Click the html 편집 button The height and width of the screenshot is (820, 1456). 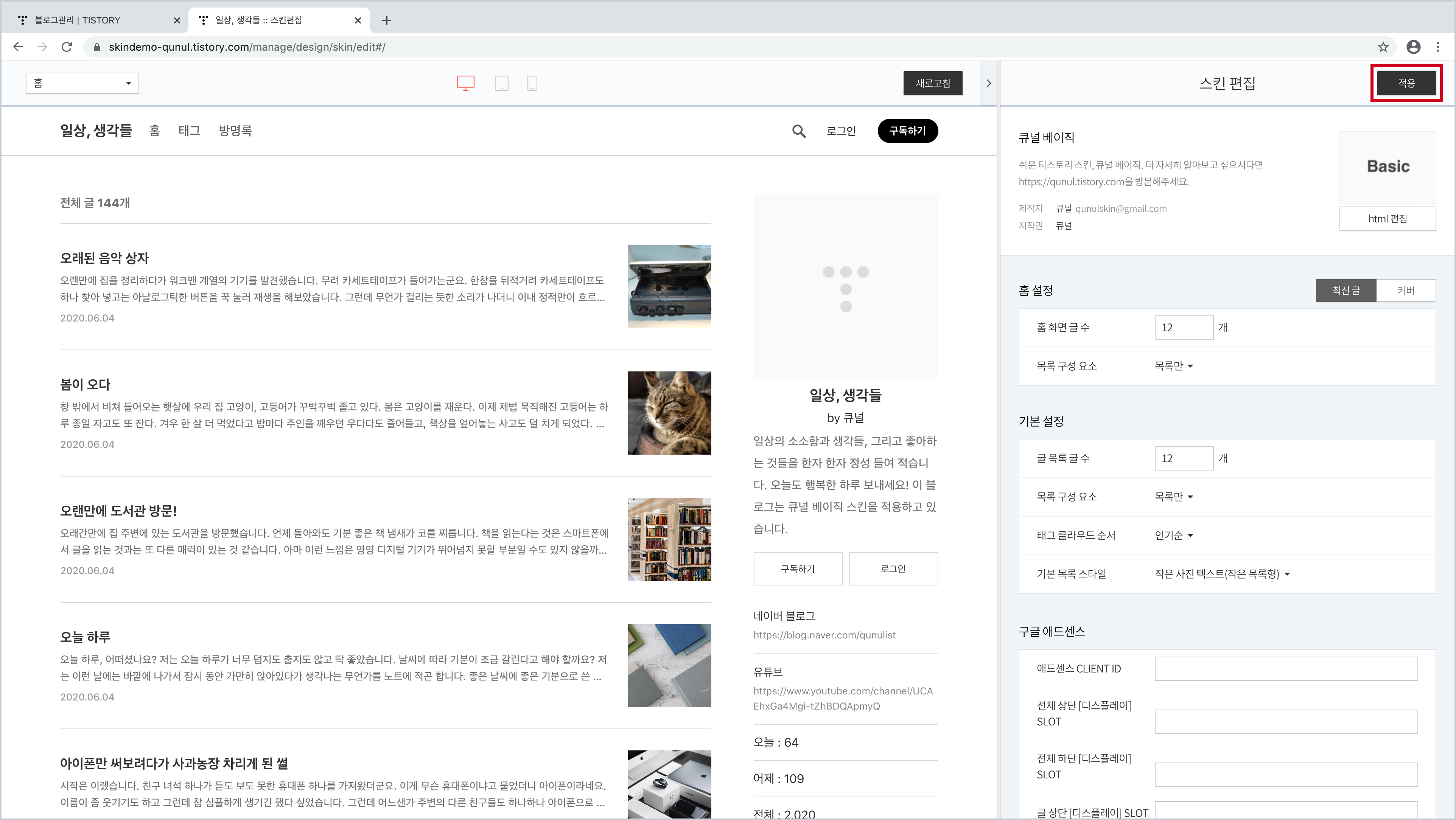(1387, 219)
